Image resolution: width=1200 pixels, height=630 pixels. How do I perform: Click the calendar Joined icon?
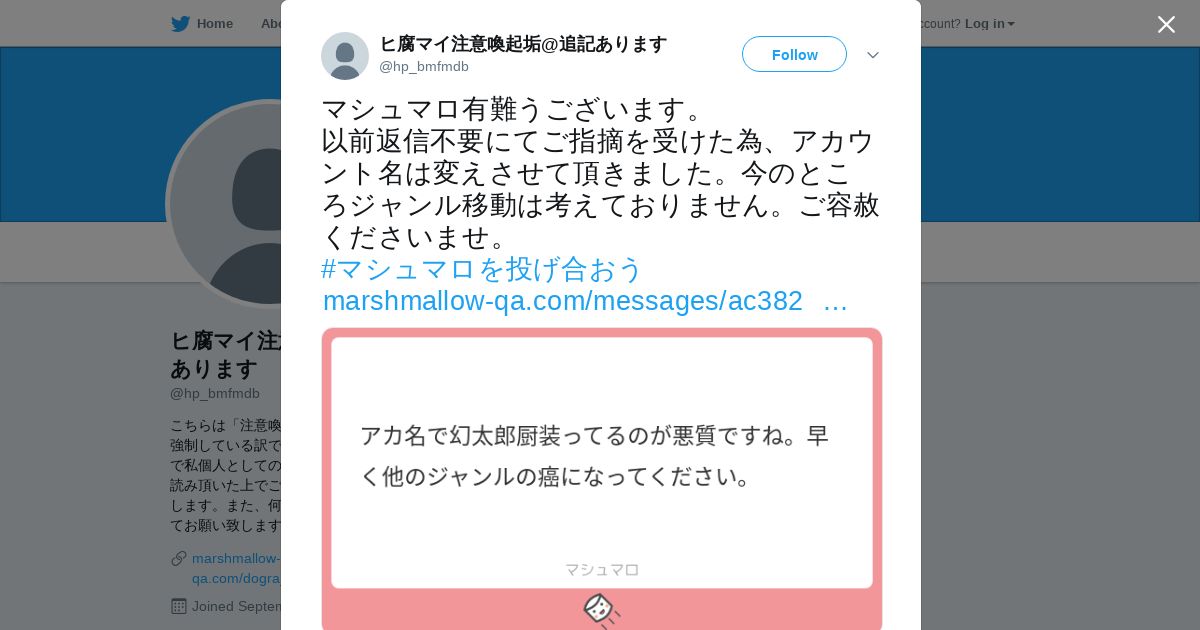(x=179, y=606)
